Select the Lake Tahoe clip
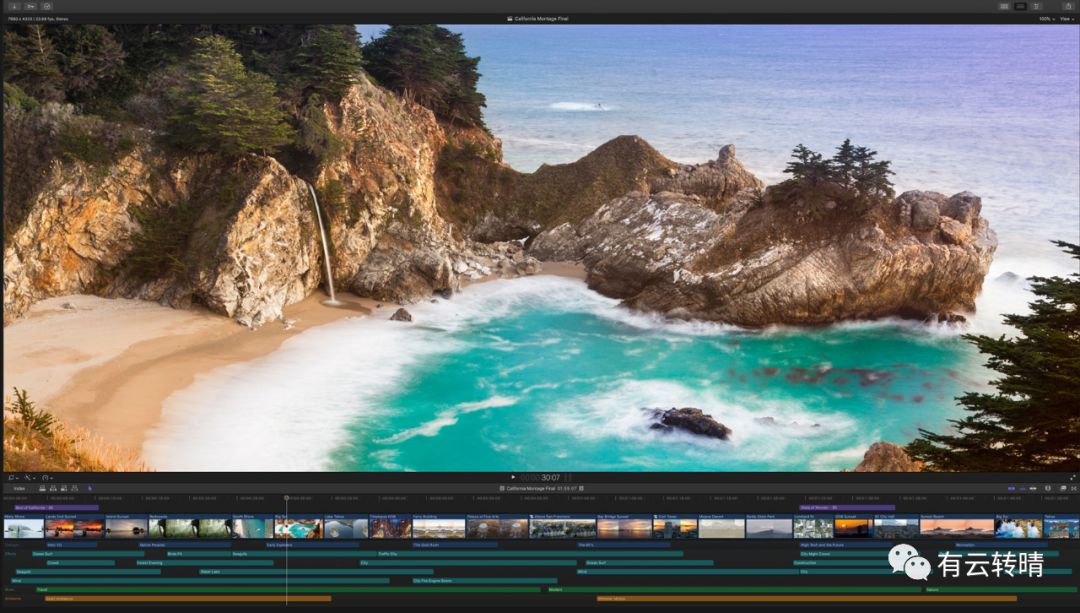1080x613 pixels. (346, 526)
